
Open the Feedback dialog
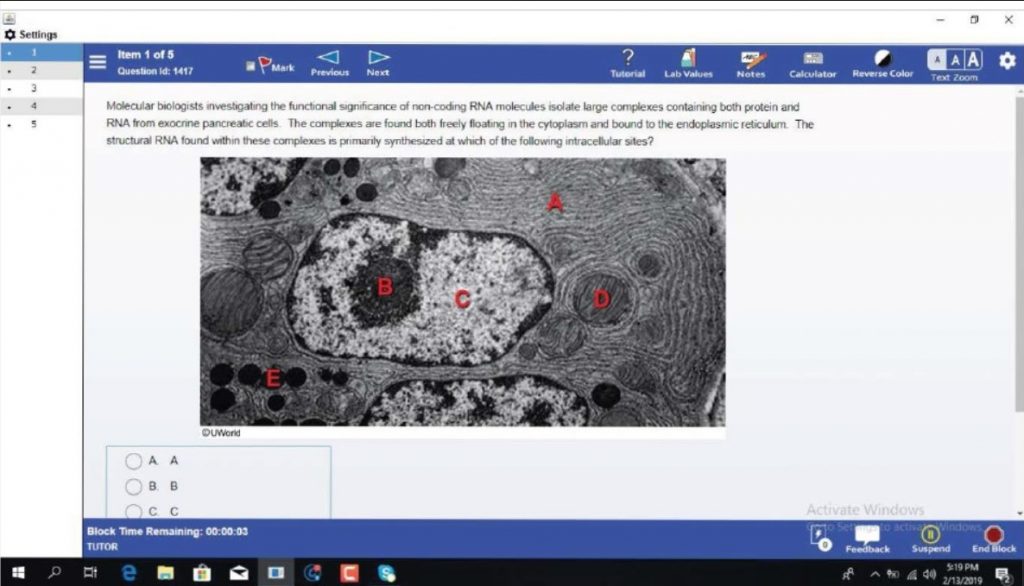click(x=867, y=540)
